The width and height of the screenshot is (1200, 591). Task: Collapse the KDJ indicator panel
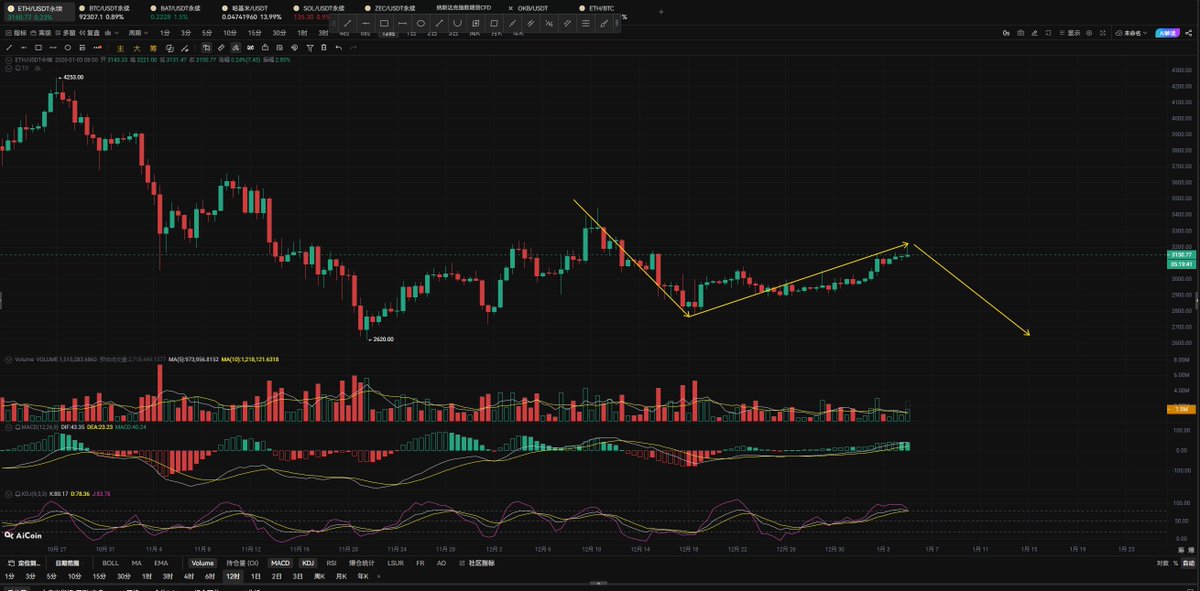[8, 494]
